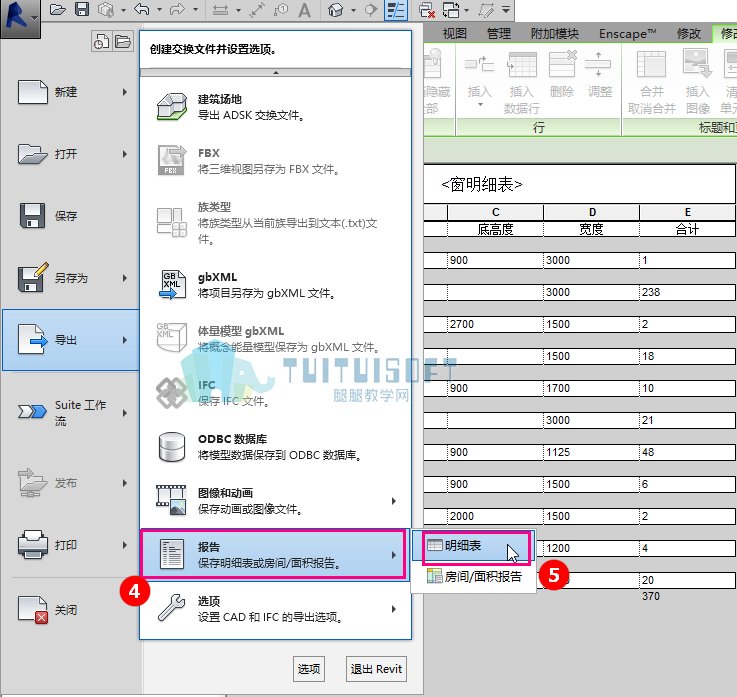Select Open (打开) in application menu
The width and height of the screenshot is (737, 697).
(x=71, y=154)
